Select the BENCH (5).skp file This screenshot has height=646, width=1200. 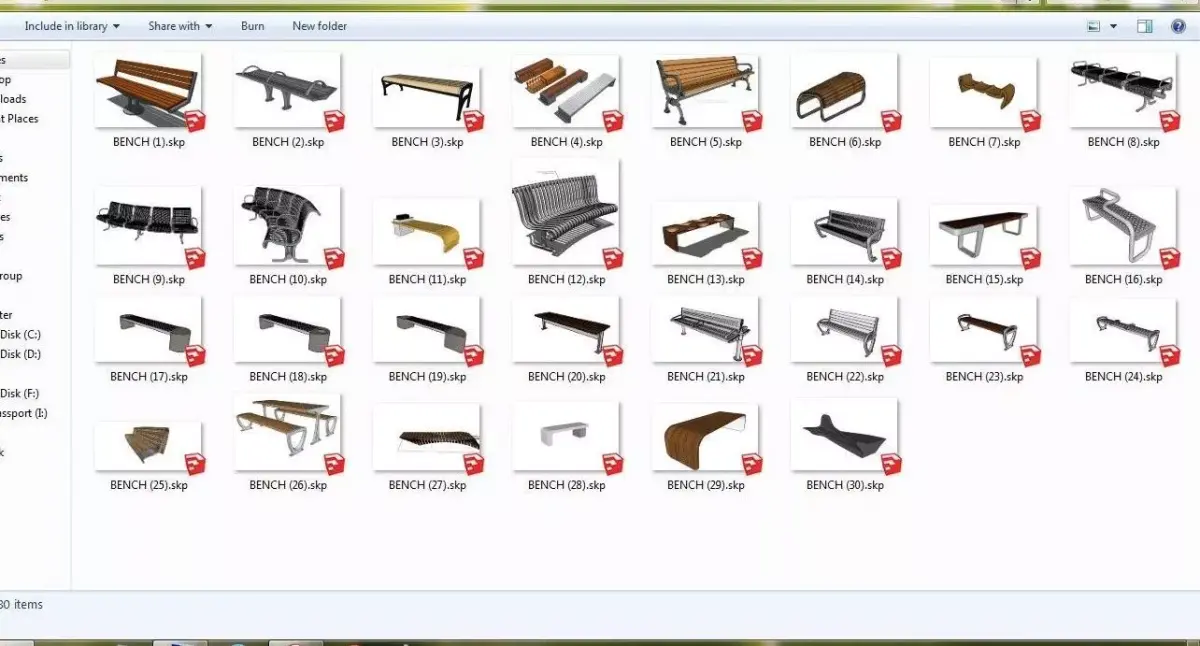click(705, 92)
